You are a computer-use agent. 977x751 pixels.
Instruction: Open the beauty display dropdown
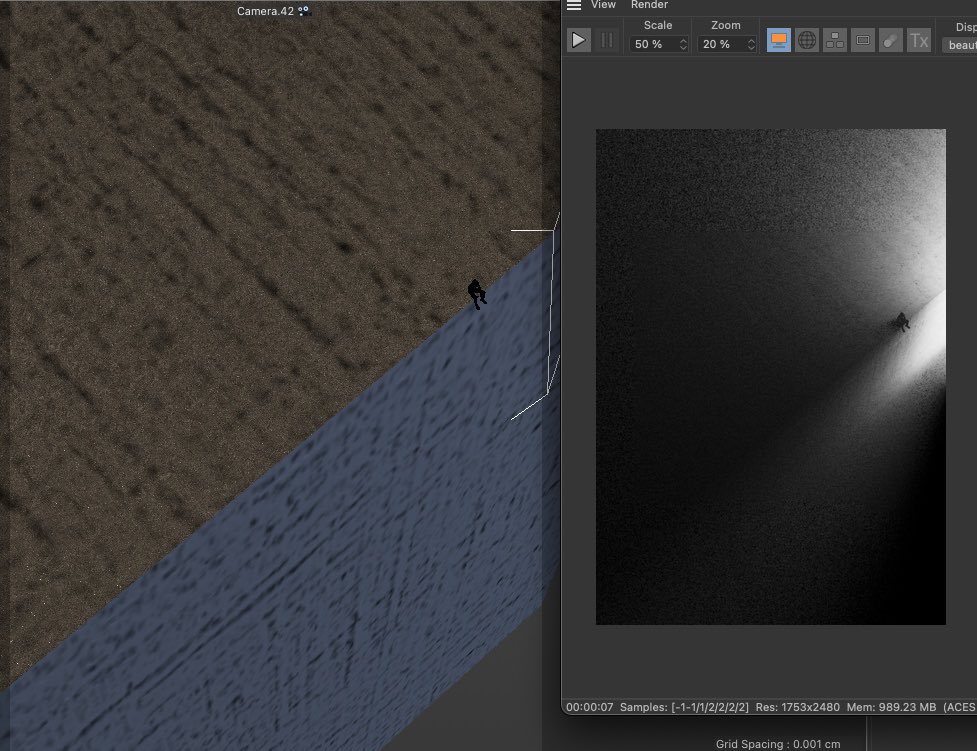(x=960, y=45)
